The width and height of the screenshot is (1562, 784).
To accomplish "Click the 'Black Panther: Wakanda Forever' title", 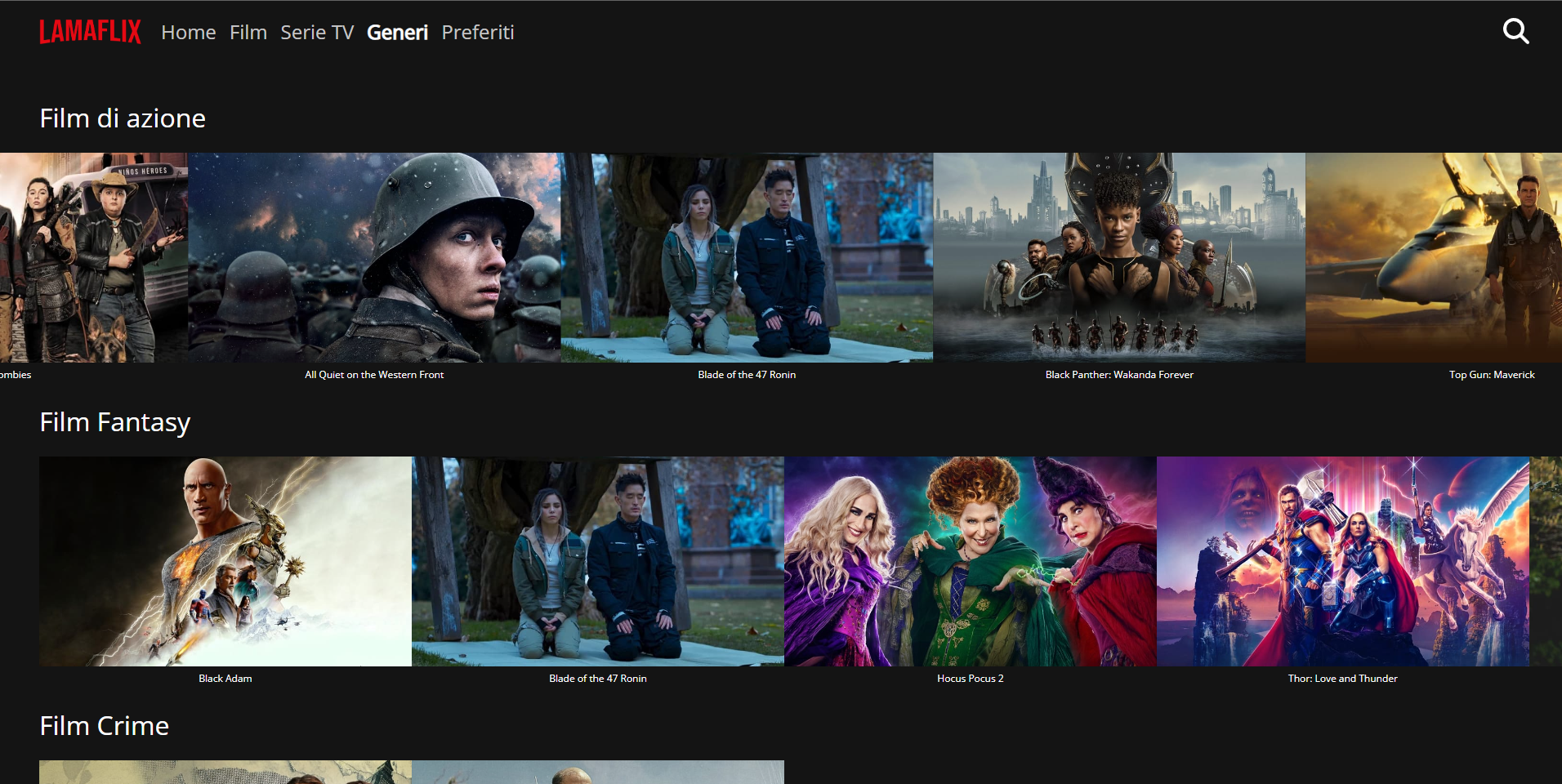I will 1119,375.
